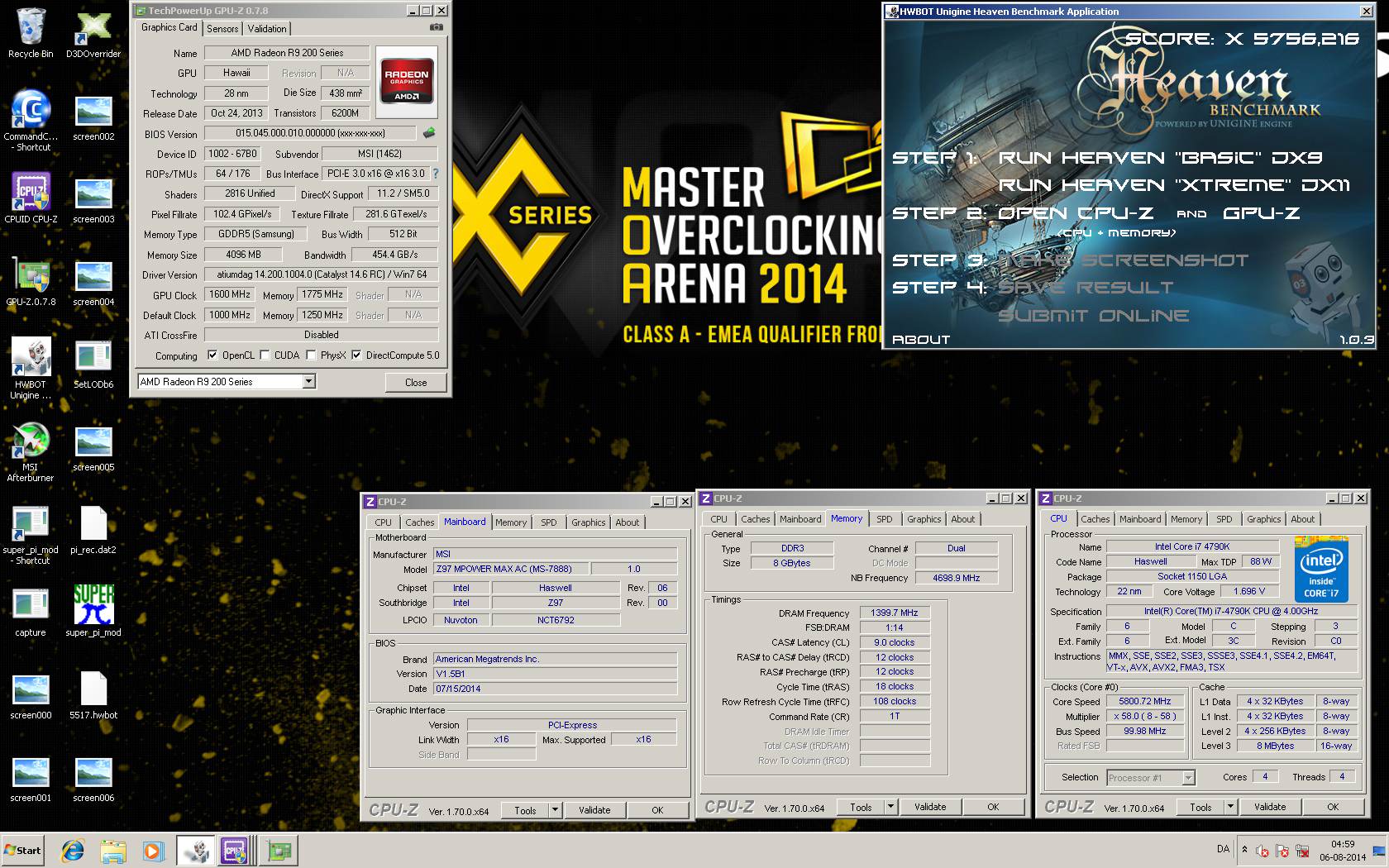Switch to GPU-Z taskbar button
This screenshot has height=868, width=1389.
pyautogui.click(x=279, y=850)
